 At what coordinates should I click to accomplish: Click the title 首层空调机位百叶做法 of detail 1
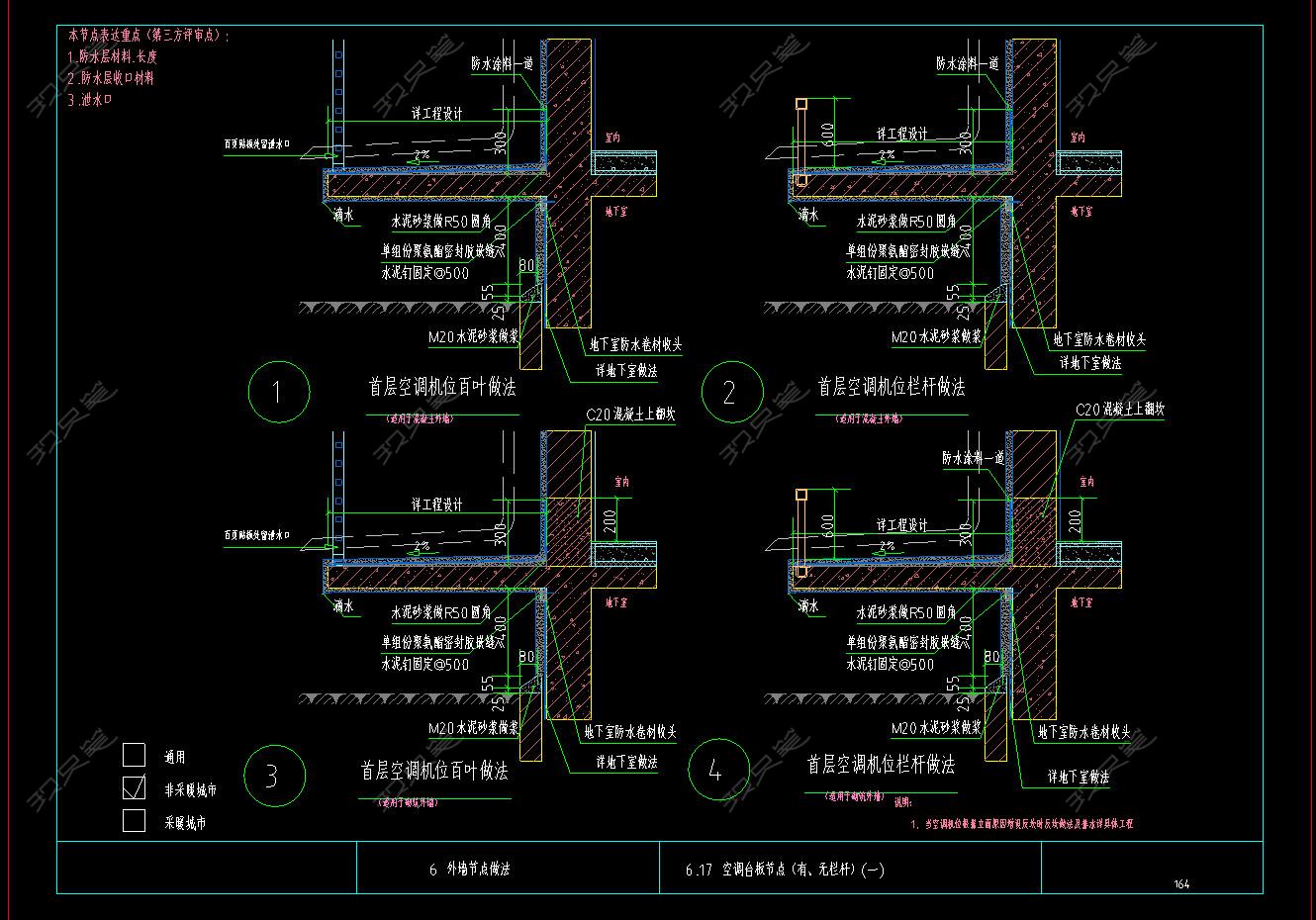[x=442, y=387]
